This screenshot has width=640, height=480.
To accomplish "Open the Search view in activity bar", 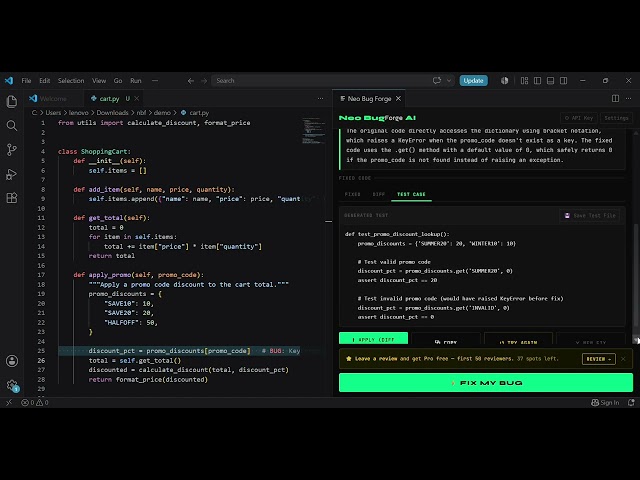I will [12, 126].
